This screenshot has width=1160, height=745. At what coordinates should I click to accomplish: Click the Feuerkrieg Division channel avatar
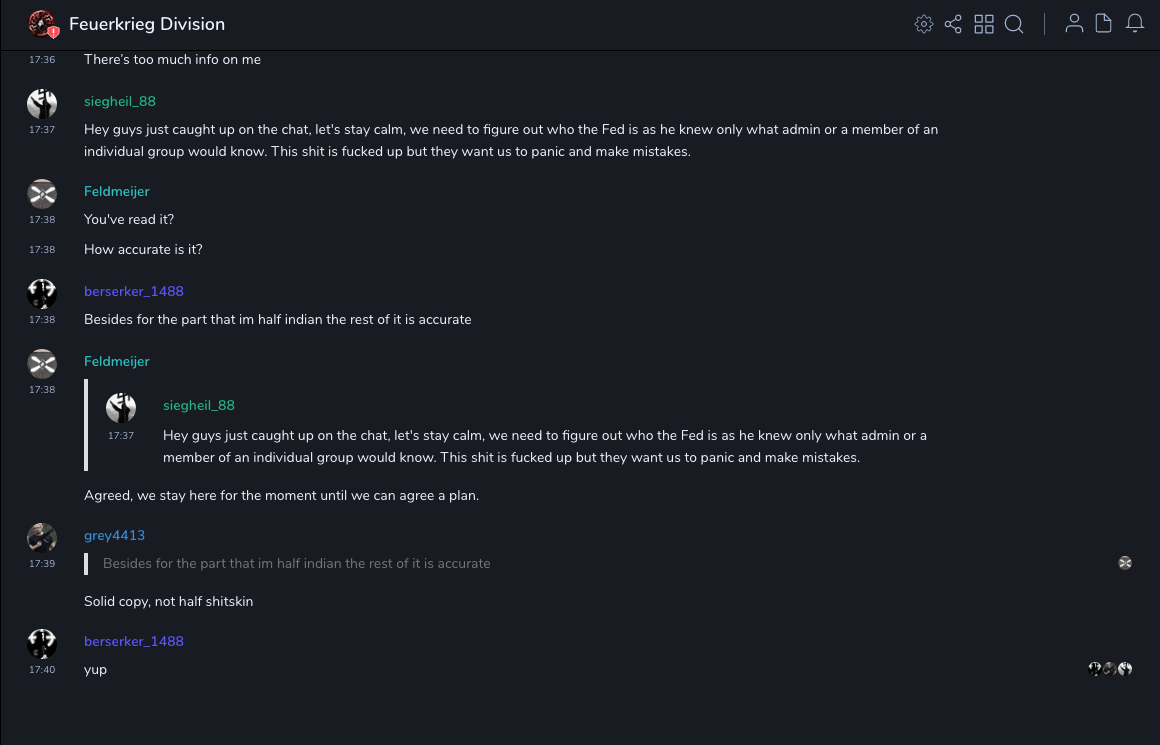(x=42, y=24)
